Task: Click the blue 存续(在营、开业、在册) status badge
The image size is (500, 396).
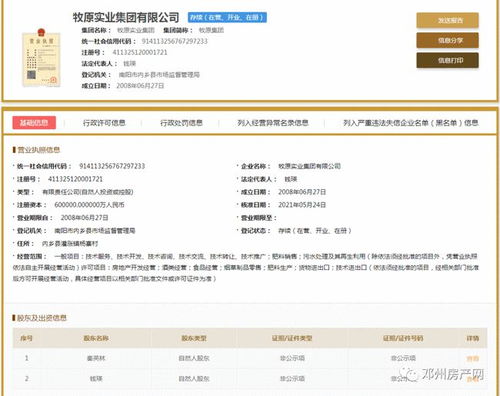Action: [x=227, y=17]
